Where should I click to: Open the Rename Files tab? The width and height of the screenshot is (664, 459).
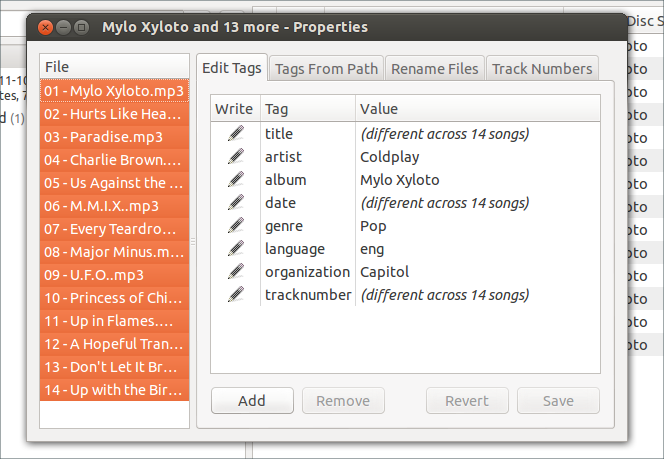(434, 68)
